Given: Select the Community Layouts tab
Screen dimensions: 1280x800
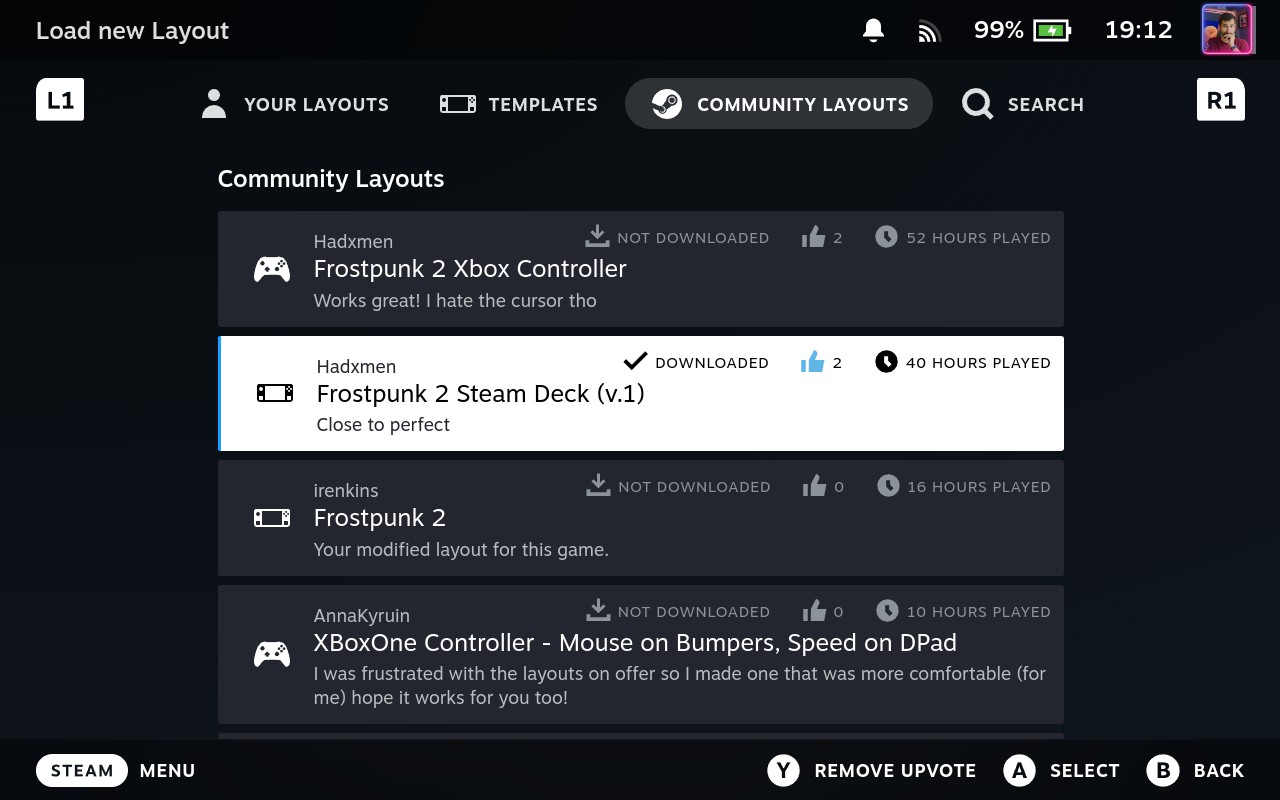Looking at the screenshot, I should 779,104.
